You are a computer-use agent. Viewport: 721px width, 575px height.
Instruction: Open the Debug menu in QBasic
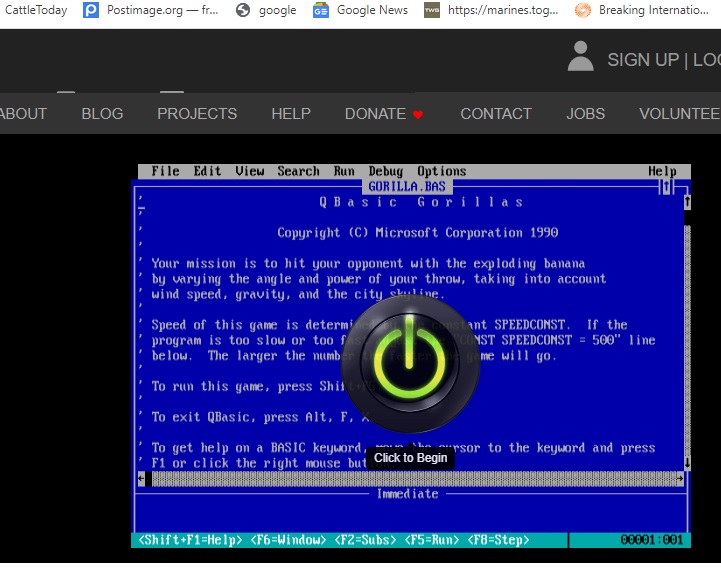tap(385, 171)
